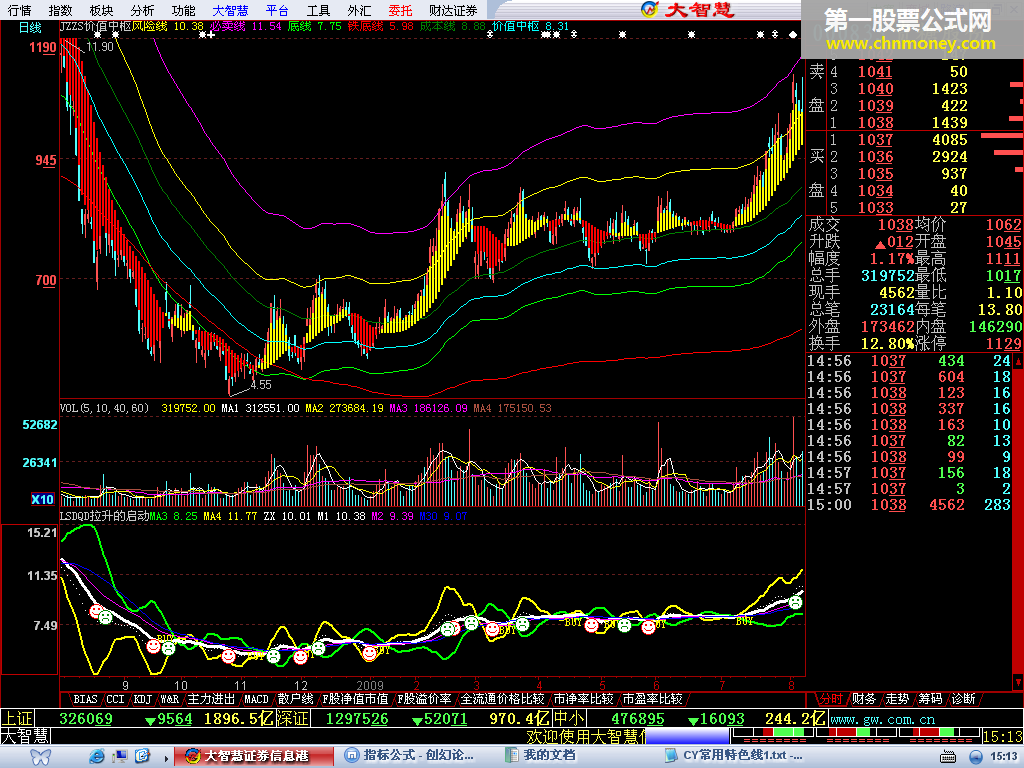Switch side panel to 诊断 tab
Screen dimensions: 1024x768
point(963,699)
